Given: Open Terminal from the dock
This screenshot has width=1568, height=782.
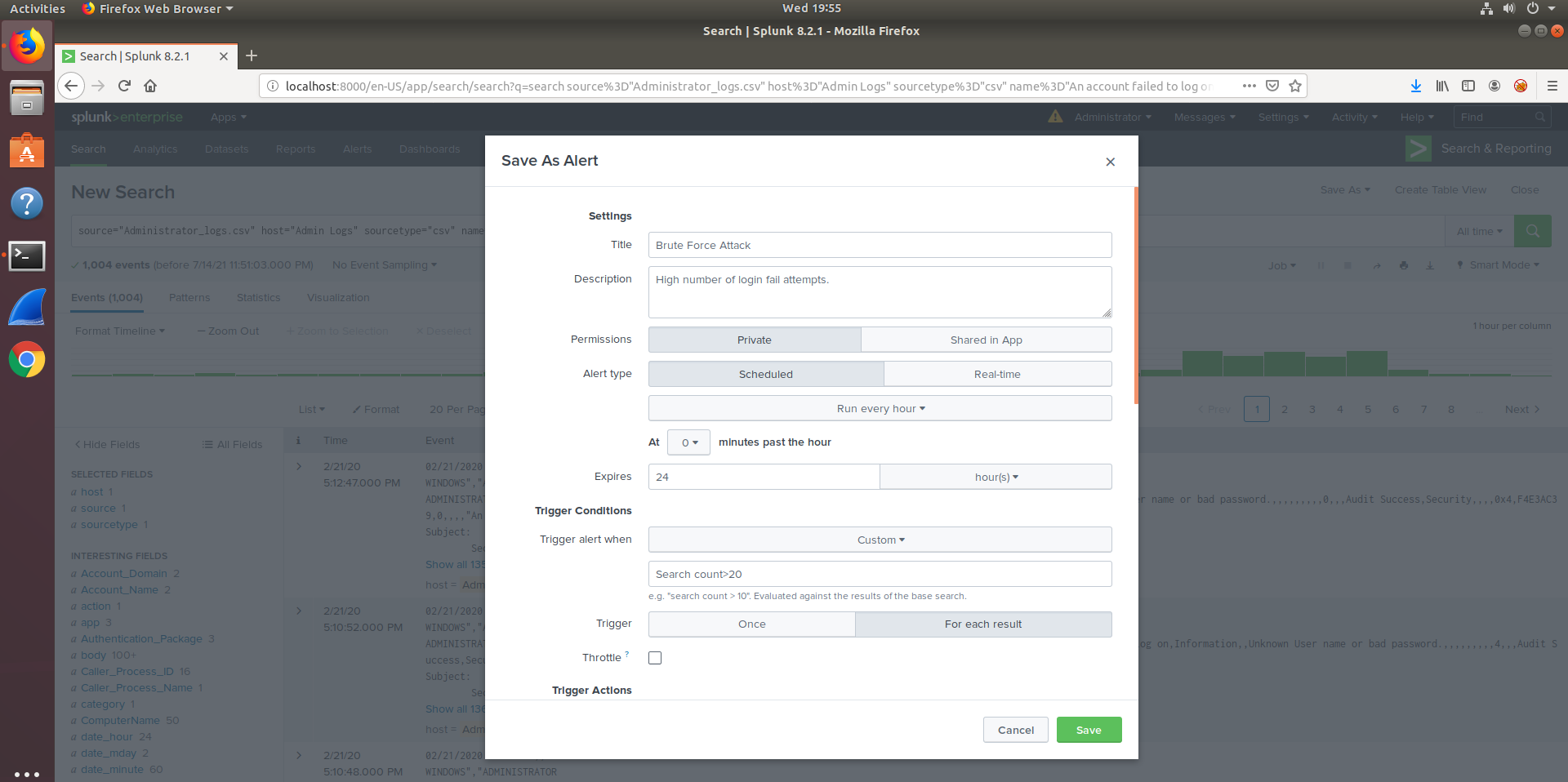Looking at the screenshot, I should tap(27, 255).
